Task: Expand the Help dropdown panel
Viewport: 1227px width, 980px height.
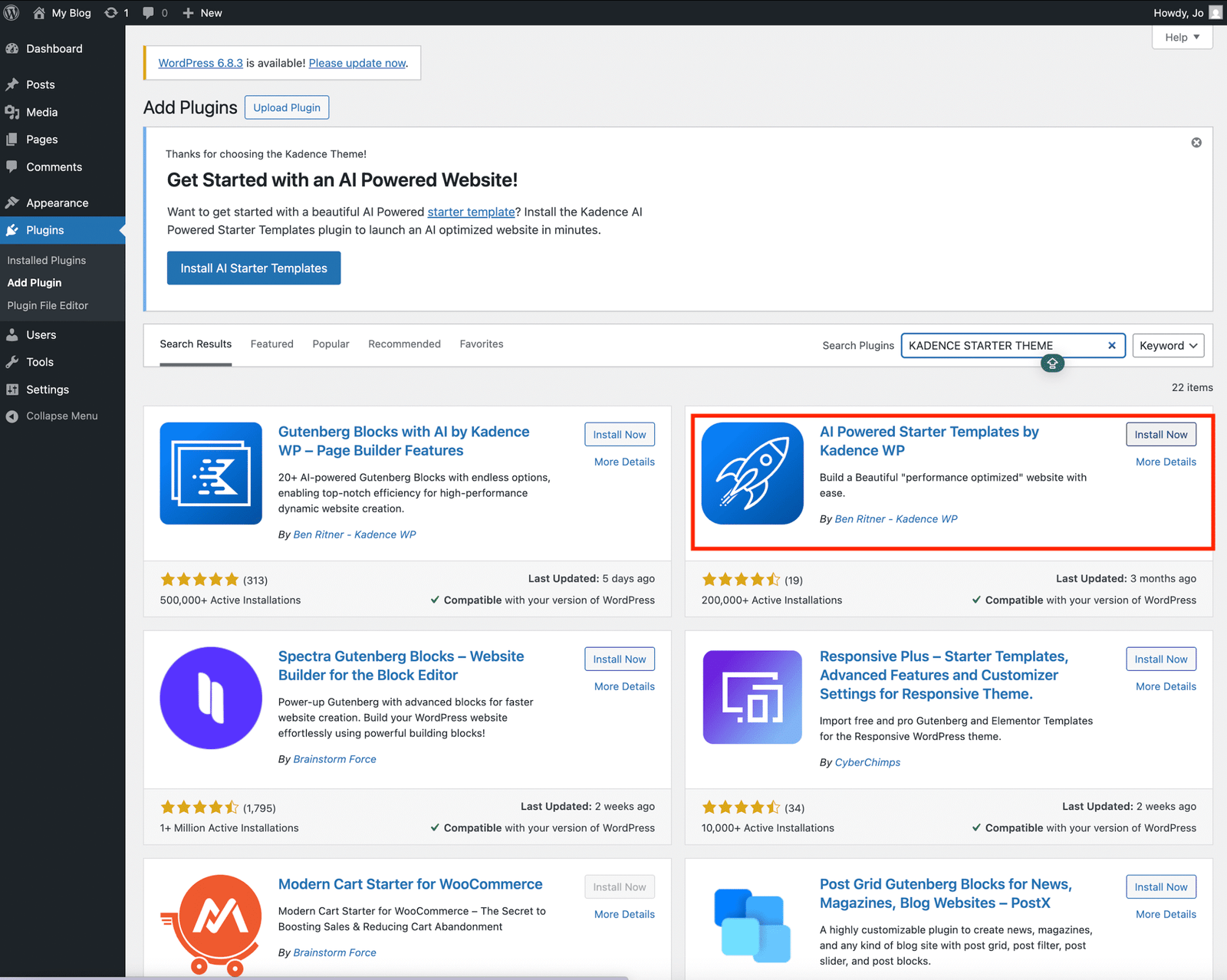Action: coord(1182,37)
